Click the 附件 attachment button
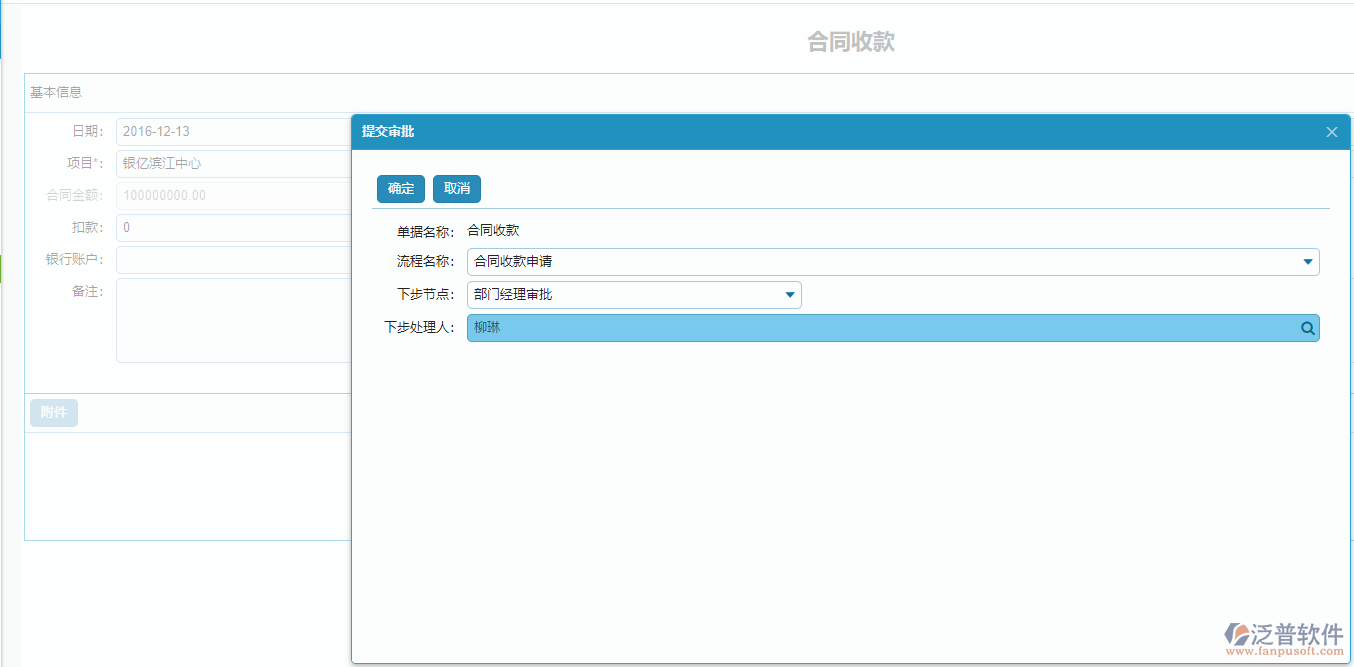The height and width of the screenshot is (667, 1354). (x=53, y=412)
